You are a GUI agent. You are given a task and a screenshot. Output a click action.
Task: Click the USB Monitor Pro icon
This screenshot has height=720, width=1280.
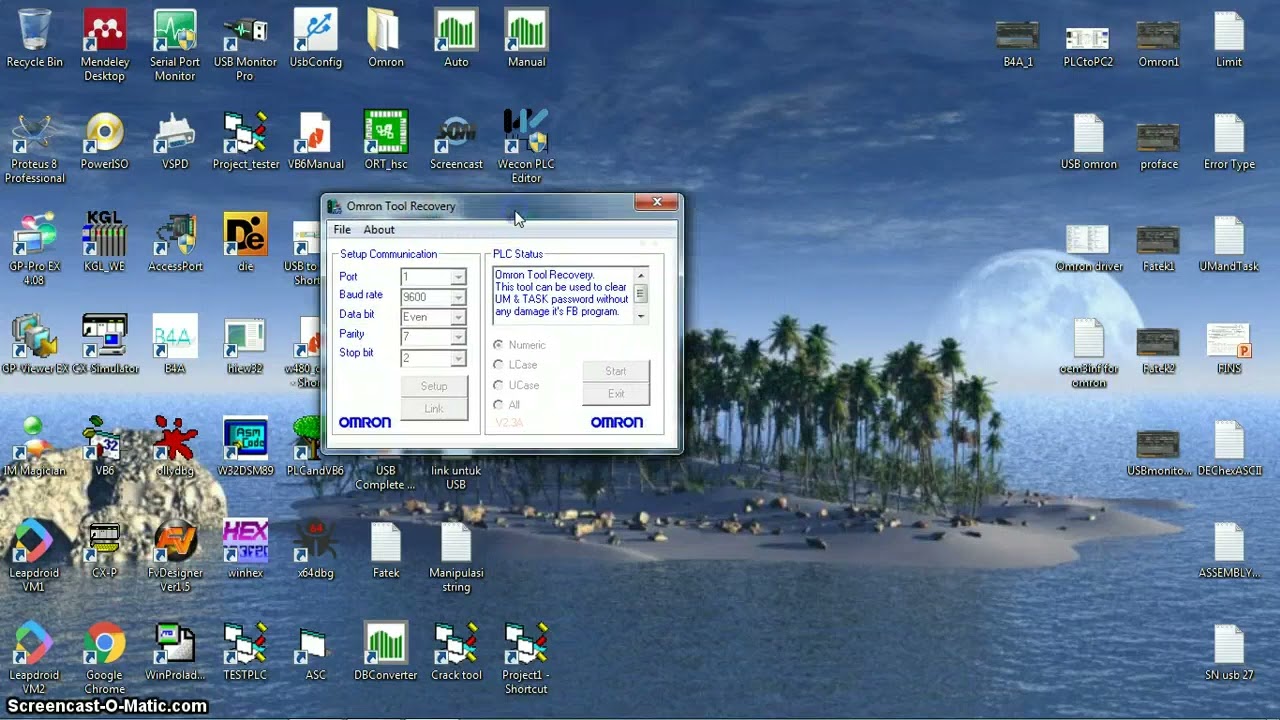(245, 46)
